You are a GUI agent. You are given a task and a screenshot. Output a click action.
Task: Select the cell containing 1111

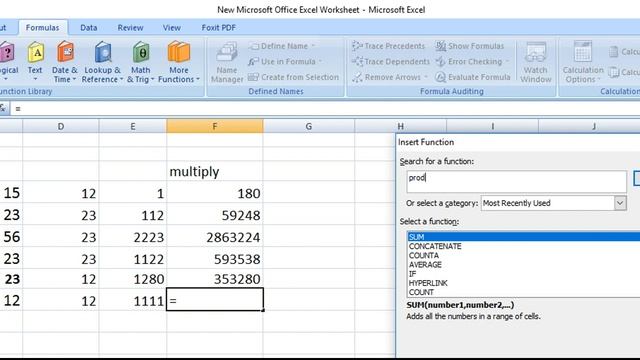pos(133,300)
